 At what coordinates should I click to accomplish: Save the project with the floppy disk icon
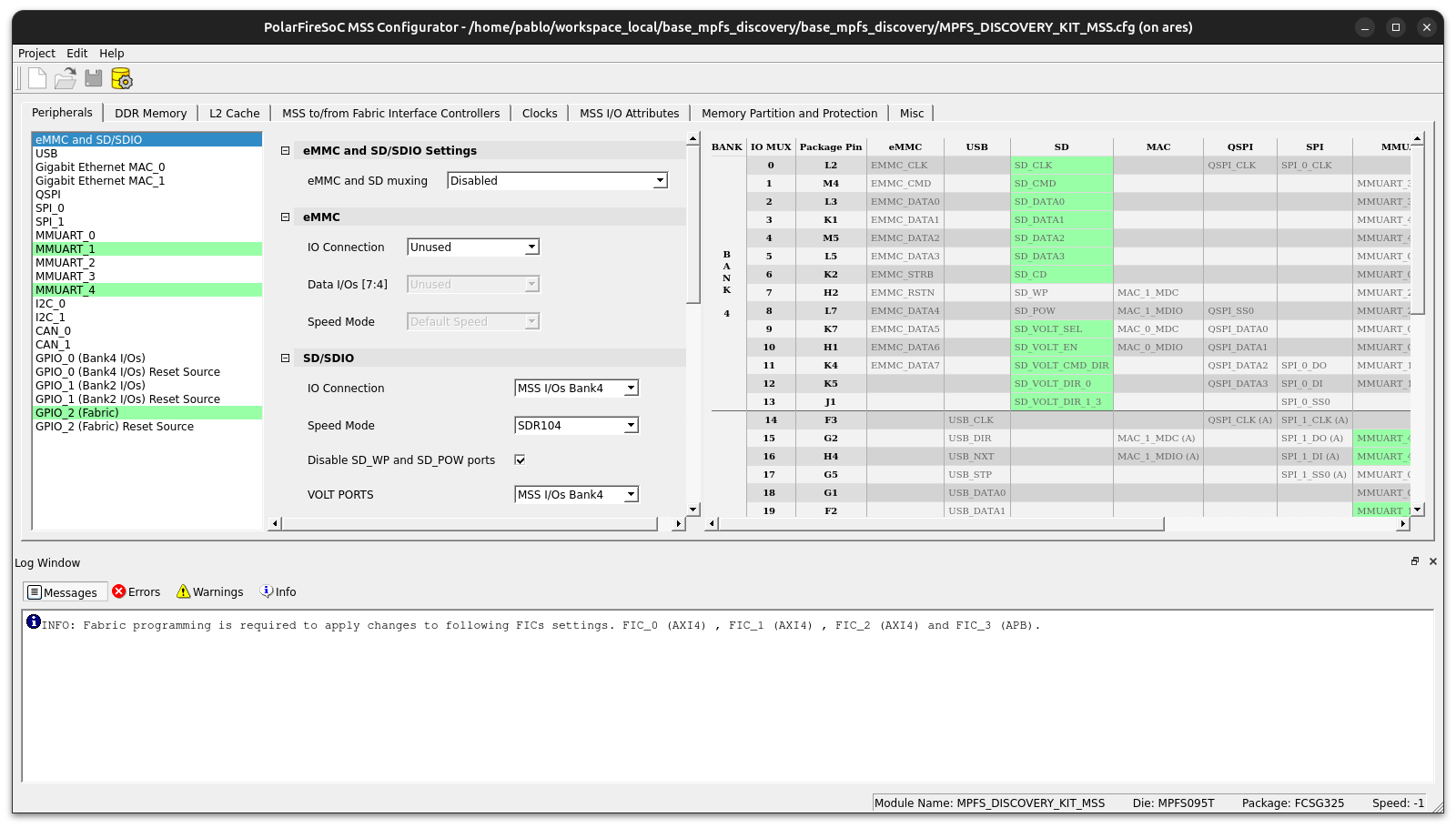click(x=94, y=78)
